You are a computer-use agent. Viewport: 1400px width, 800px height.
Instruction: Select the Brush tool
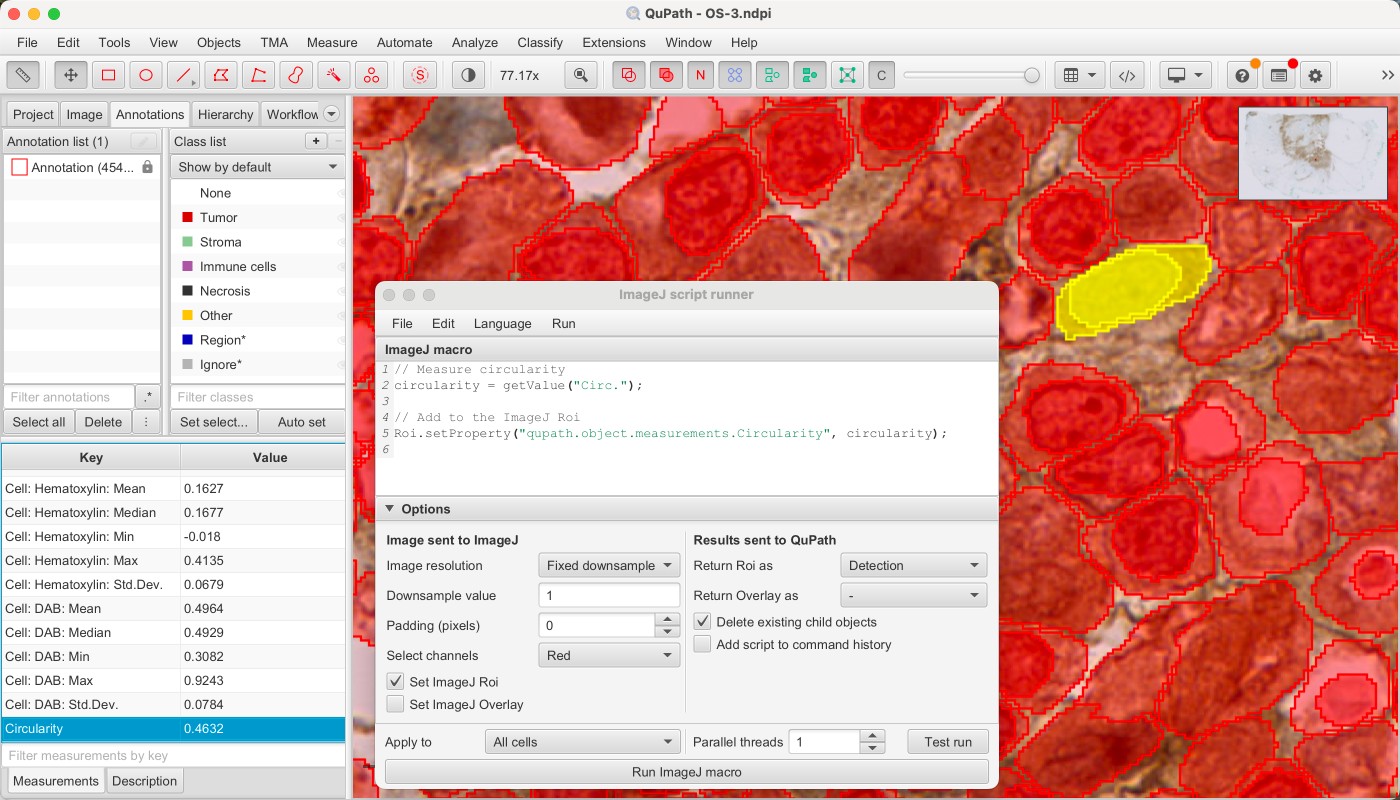pos(296,75)
